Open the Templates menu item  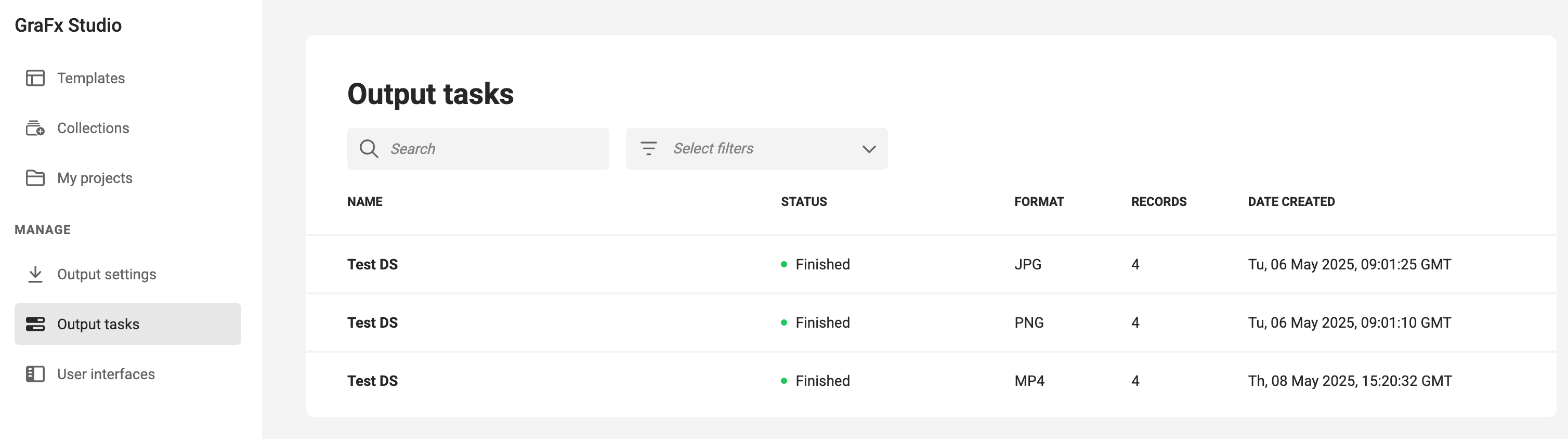pyautogui.click(x=90, y=78)
